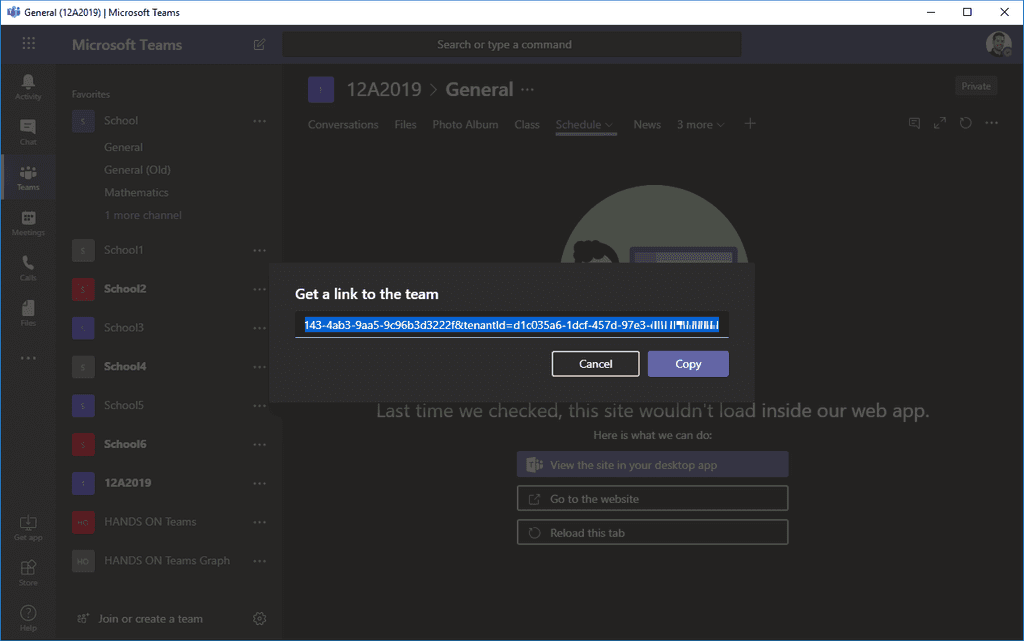
Task: Click Reload this tab button
Action: pos(652,533)
